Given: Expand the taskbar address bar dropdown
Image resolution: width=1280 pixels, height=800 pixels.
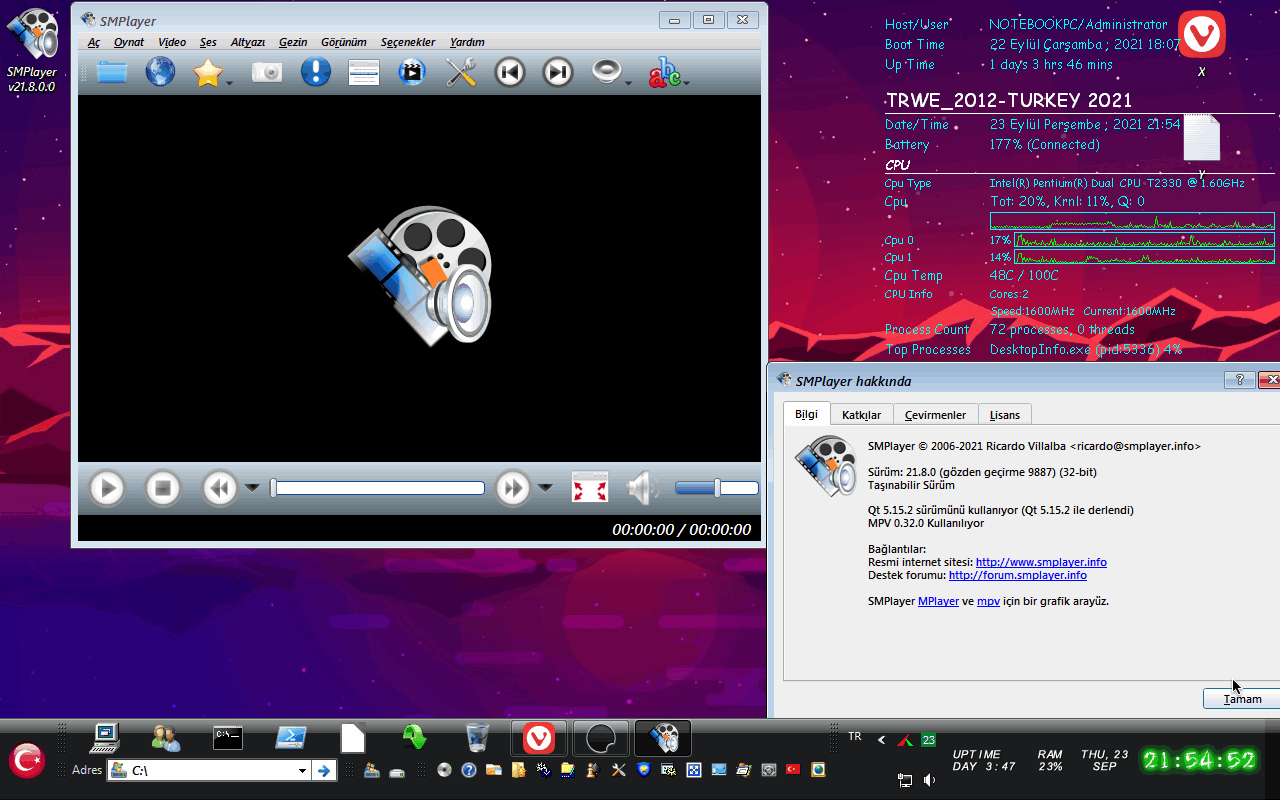Looking at the screenshot, I should click(x=303, y=771).
